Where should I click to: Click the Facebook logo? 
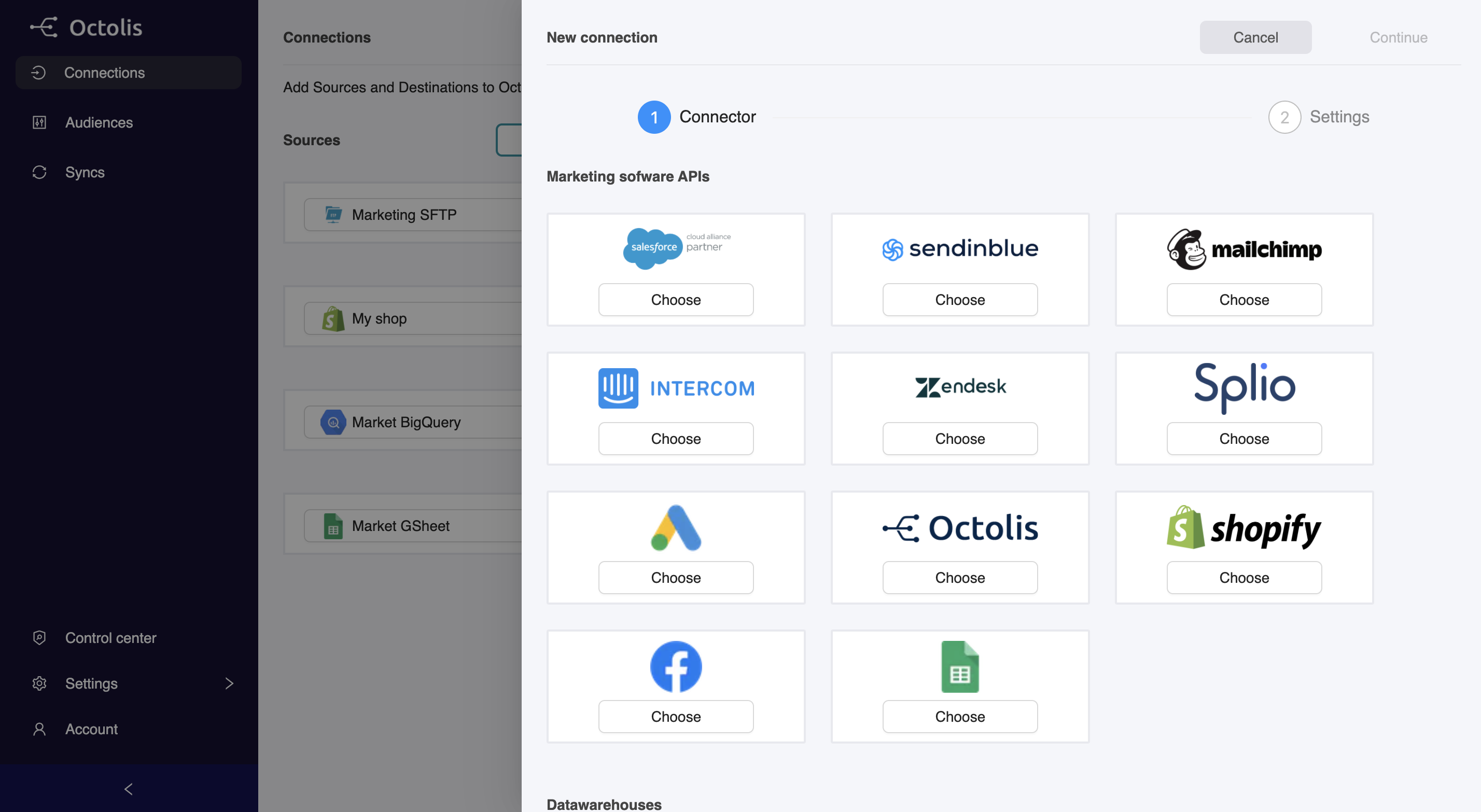pyautogui.click(x=676, y=666)
